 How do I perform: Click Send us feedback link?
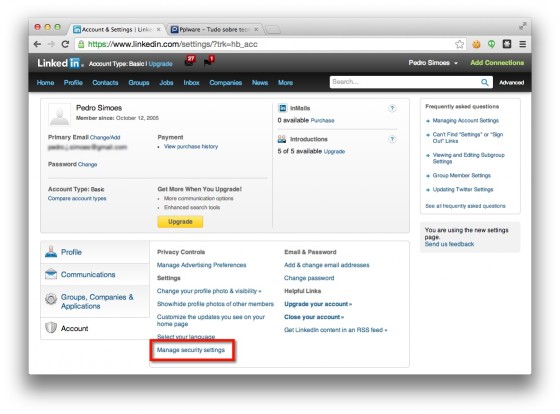tap(449, 244)
